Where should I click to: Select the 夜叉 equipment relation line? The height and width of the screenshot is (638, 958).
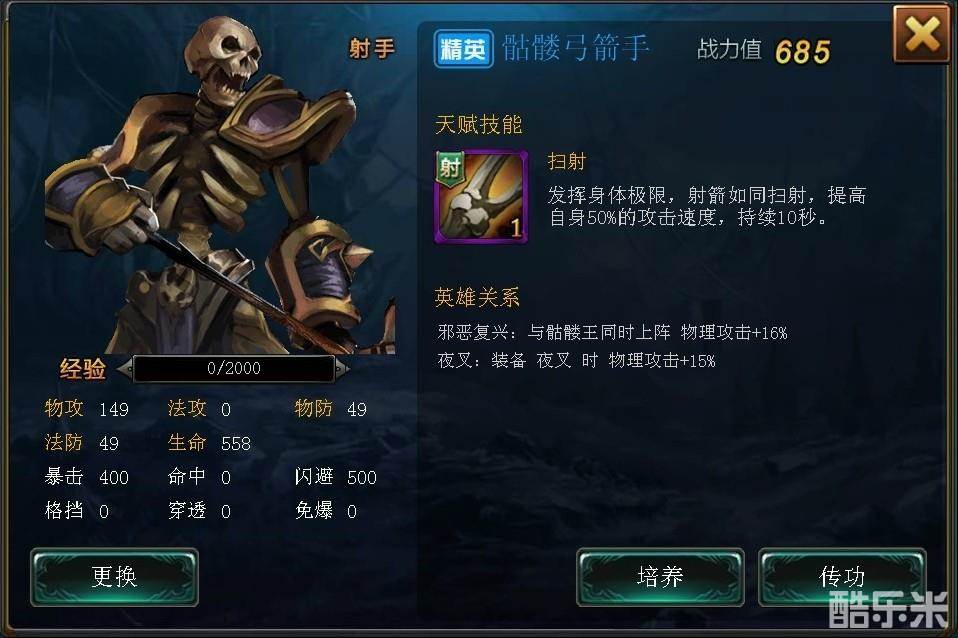click(x=576, y=361)
